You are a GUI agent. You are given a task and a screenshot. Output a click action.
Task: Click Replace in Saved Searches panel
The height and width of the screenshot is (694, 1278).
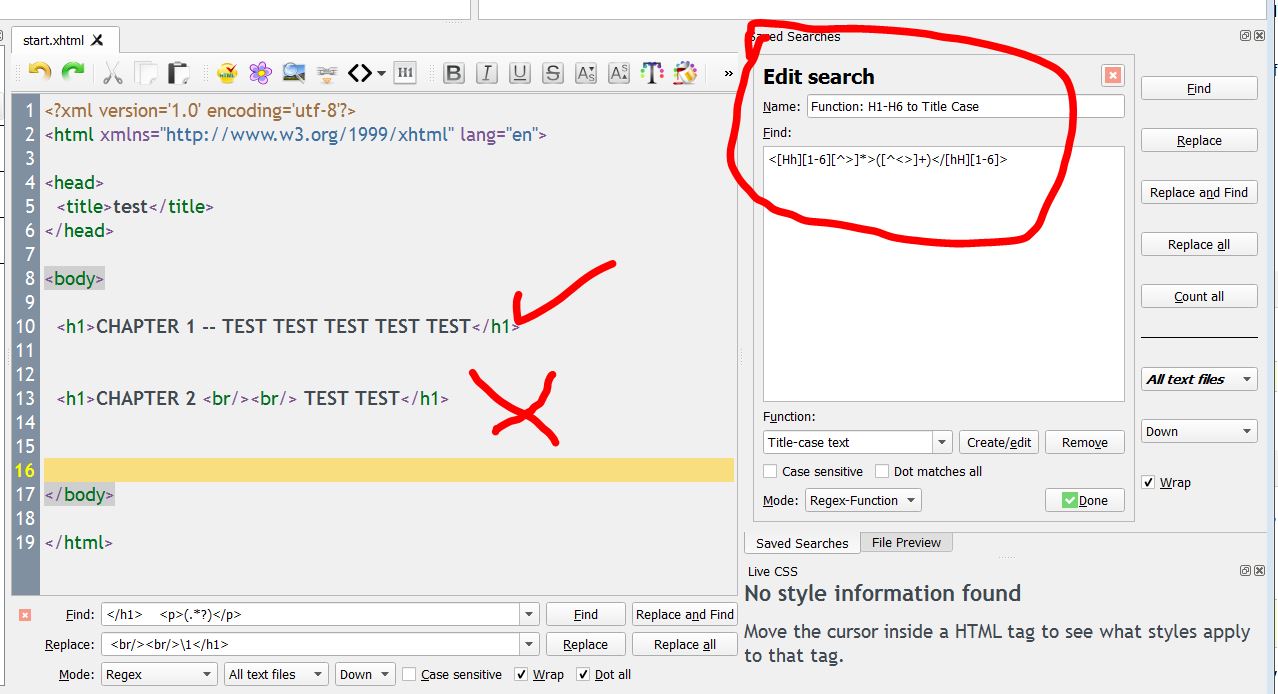click(1199, 140)
